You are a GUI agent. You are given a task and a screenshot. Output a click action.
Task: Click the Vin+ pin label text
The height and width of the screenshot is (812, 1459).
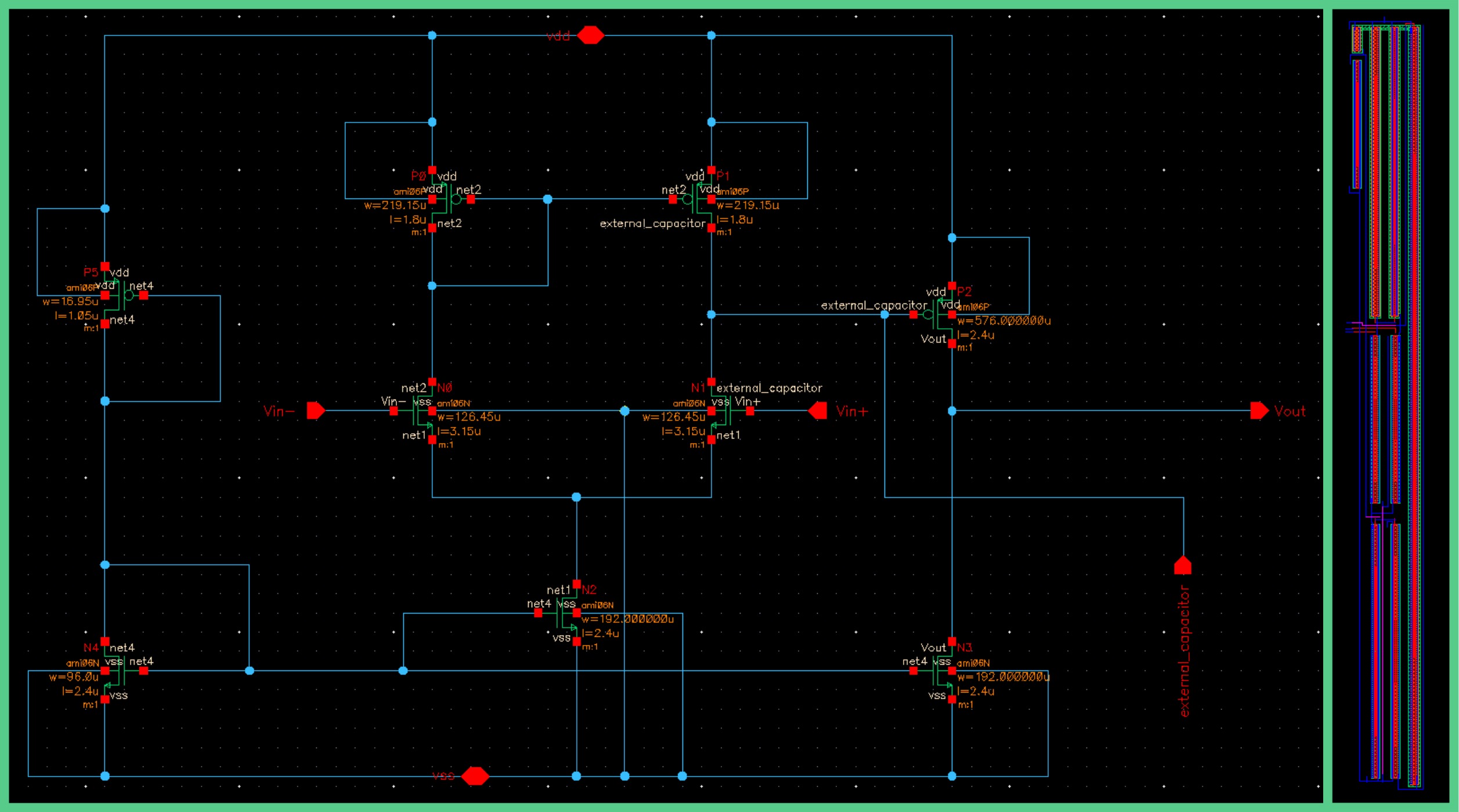coord(852,411)
